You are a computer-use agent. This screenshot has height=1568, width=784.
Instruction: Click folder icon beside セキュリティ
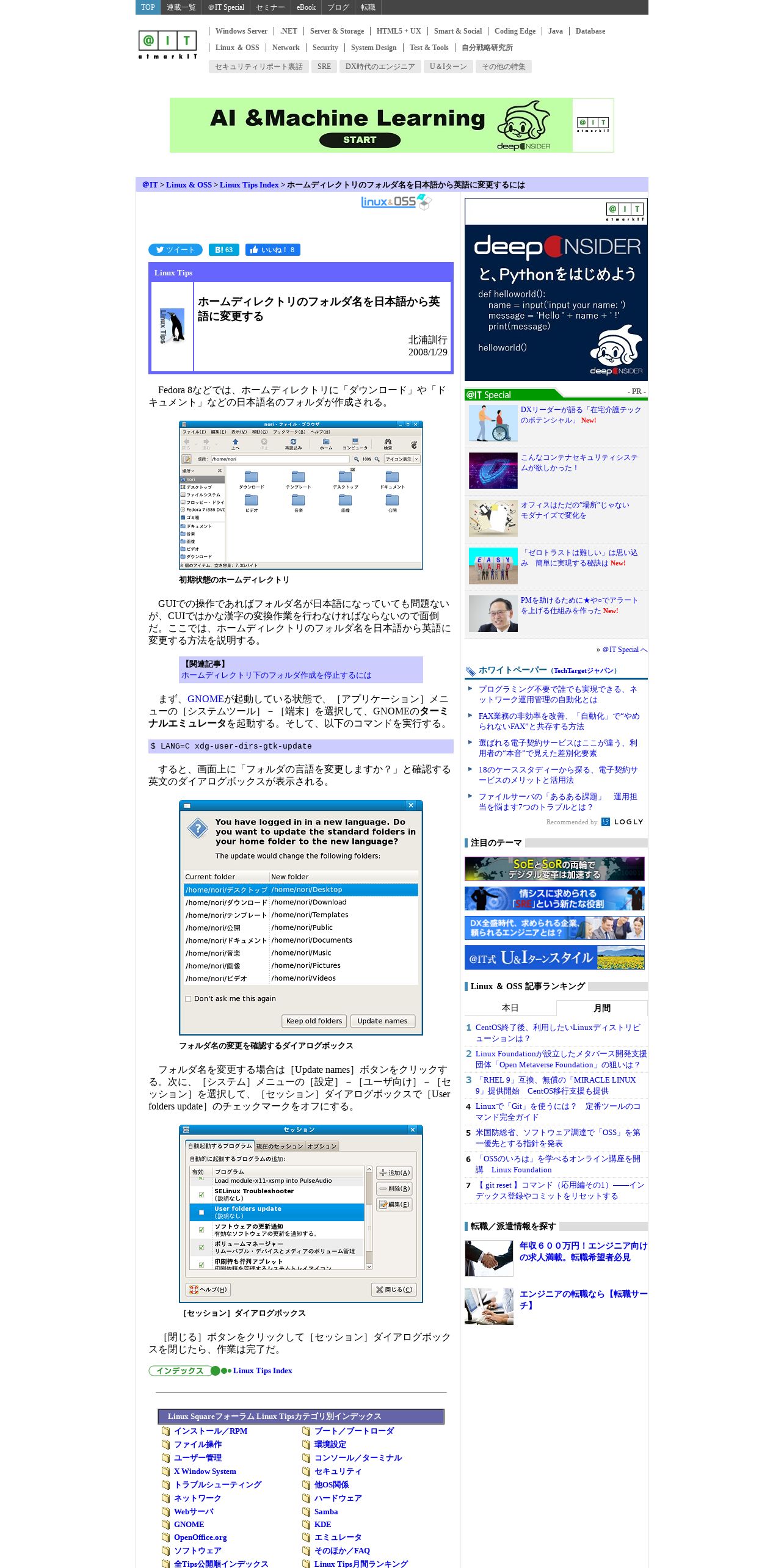306,1472
